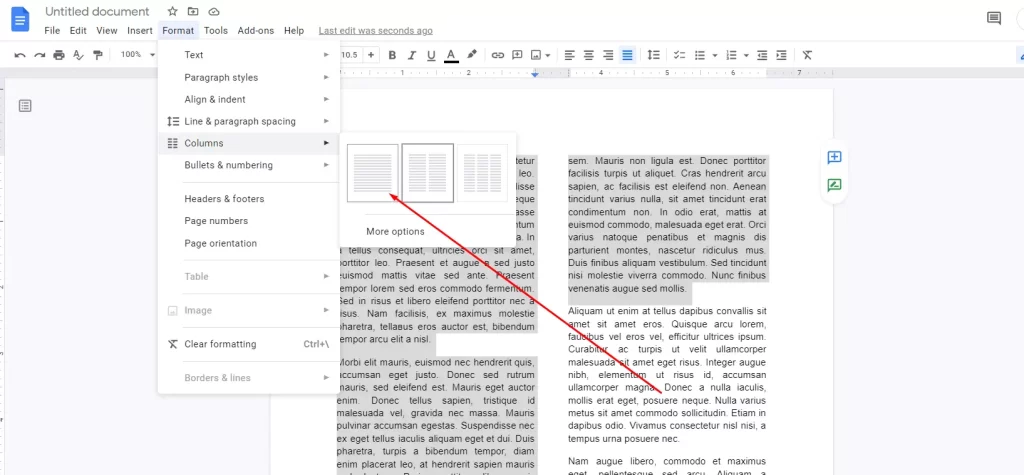Open the text color picker

(451, 55)
